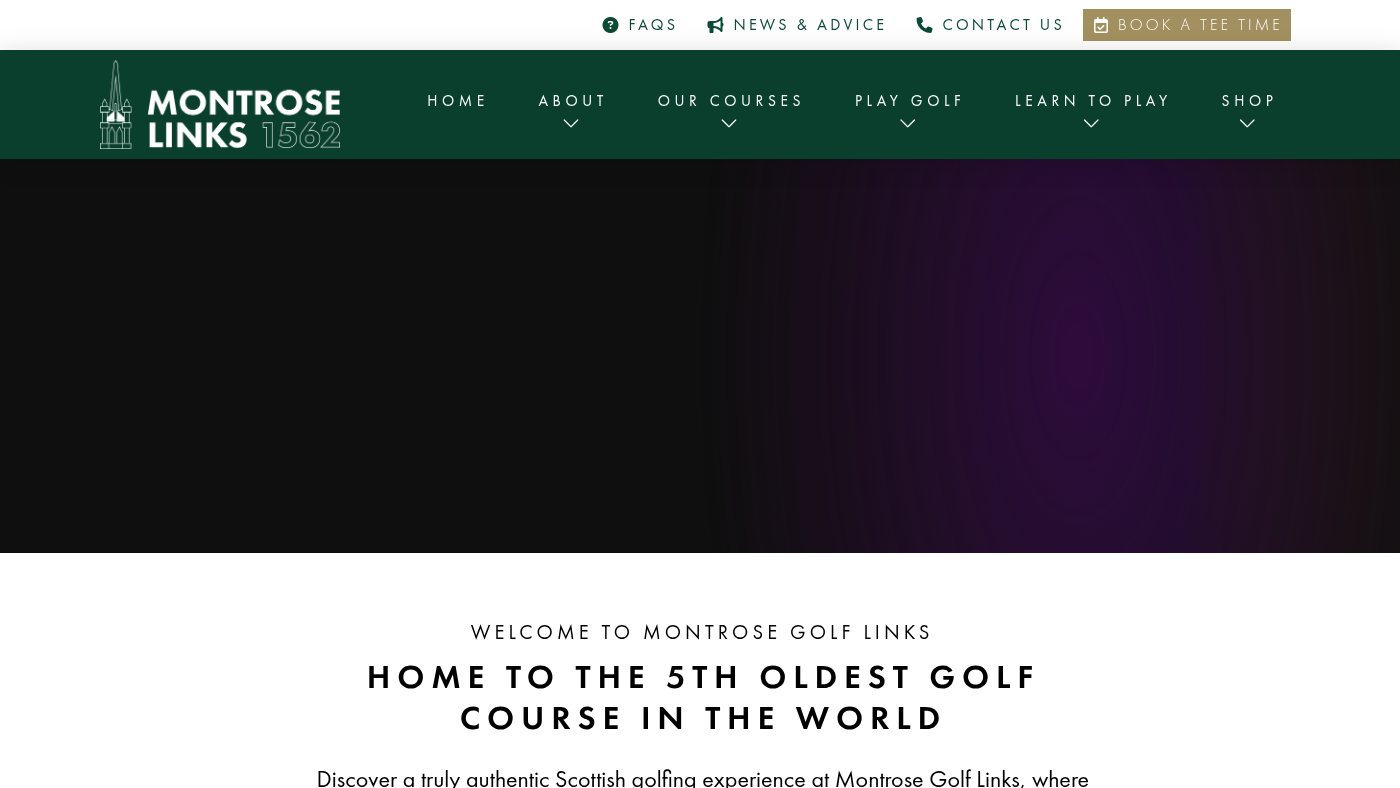The width and height of the screenshot is (1400, 788).
Task: Expand the Our Courses dropdown chevron
Action: tap(729, 124)
